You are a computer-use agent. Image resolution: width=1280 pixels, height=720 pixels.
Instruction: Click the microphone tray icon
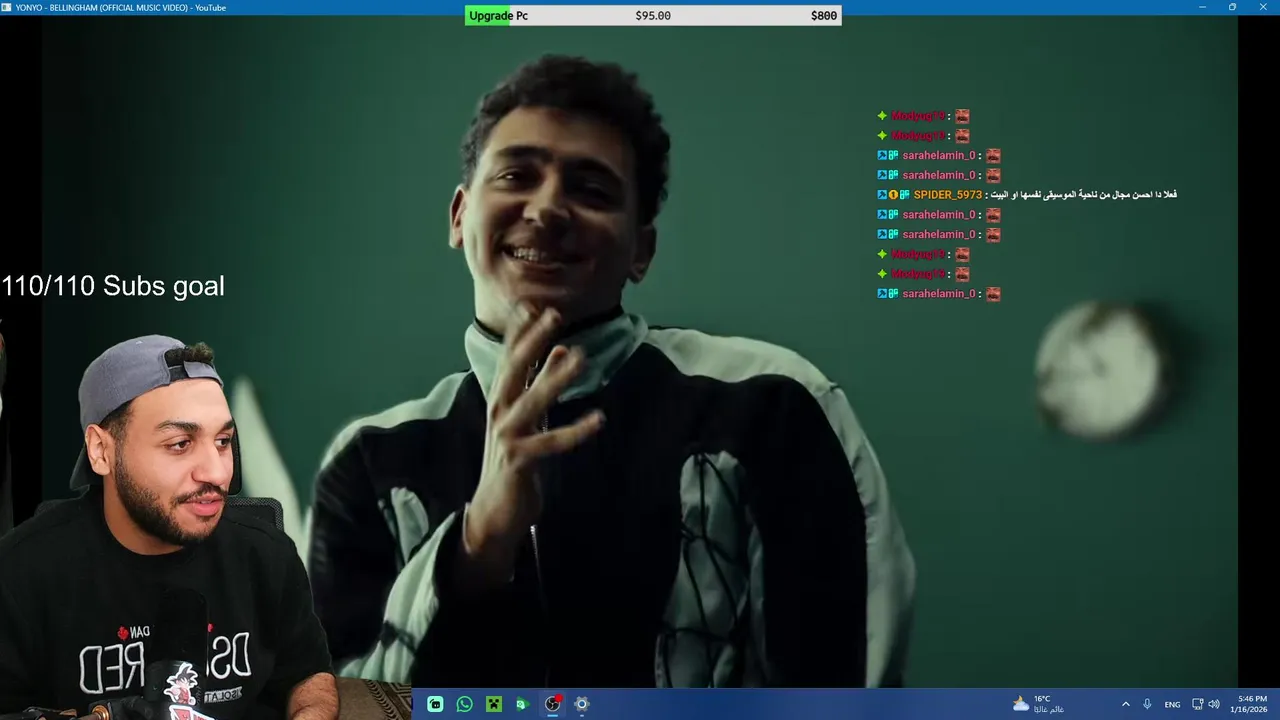[x=1147, y=704]
